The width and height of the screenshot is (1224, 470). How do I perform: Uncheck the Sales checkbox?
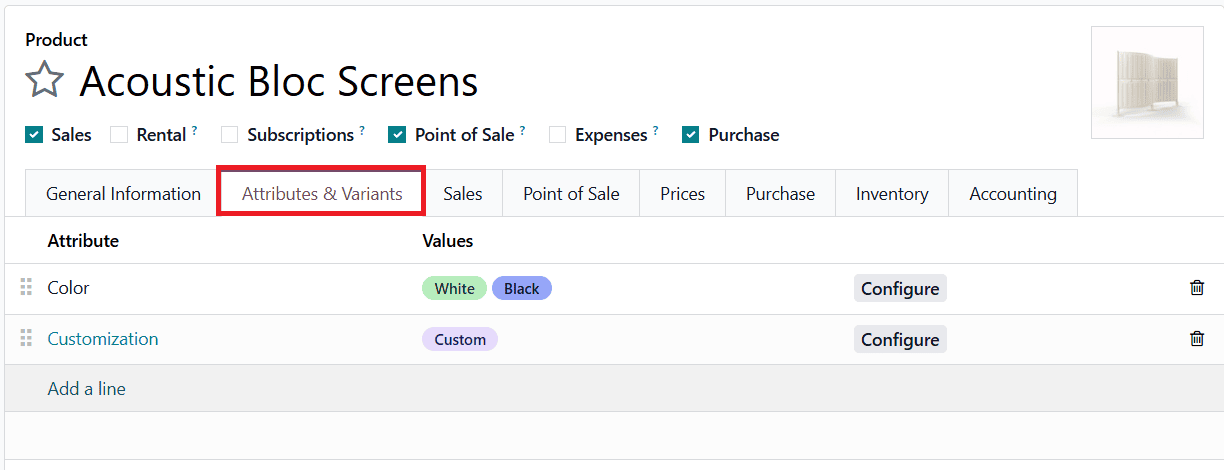pos(35,135)
